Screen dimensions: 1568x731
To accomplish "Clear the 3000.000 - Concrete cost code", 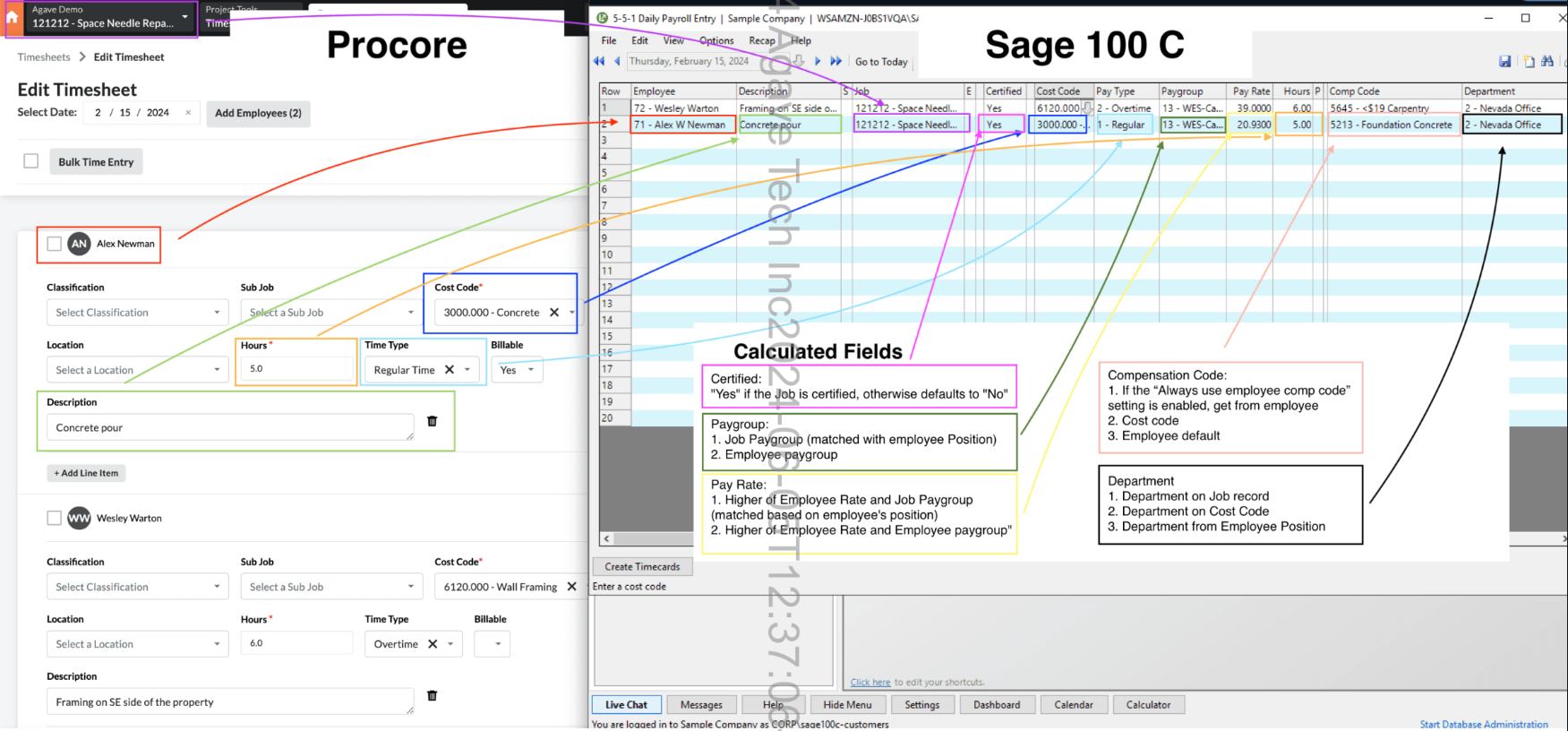I will [x=554, y=313].
